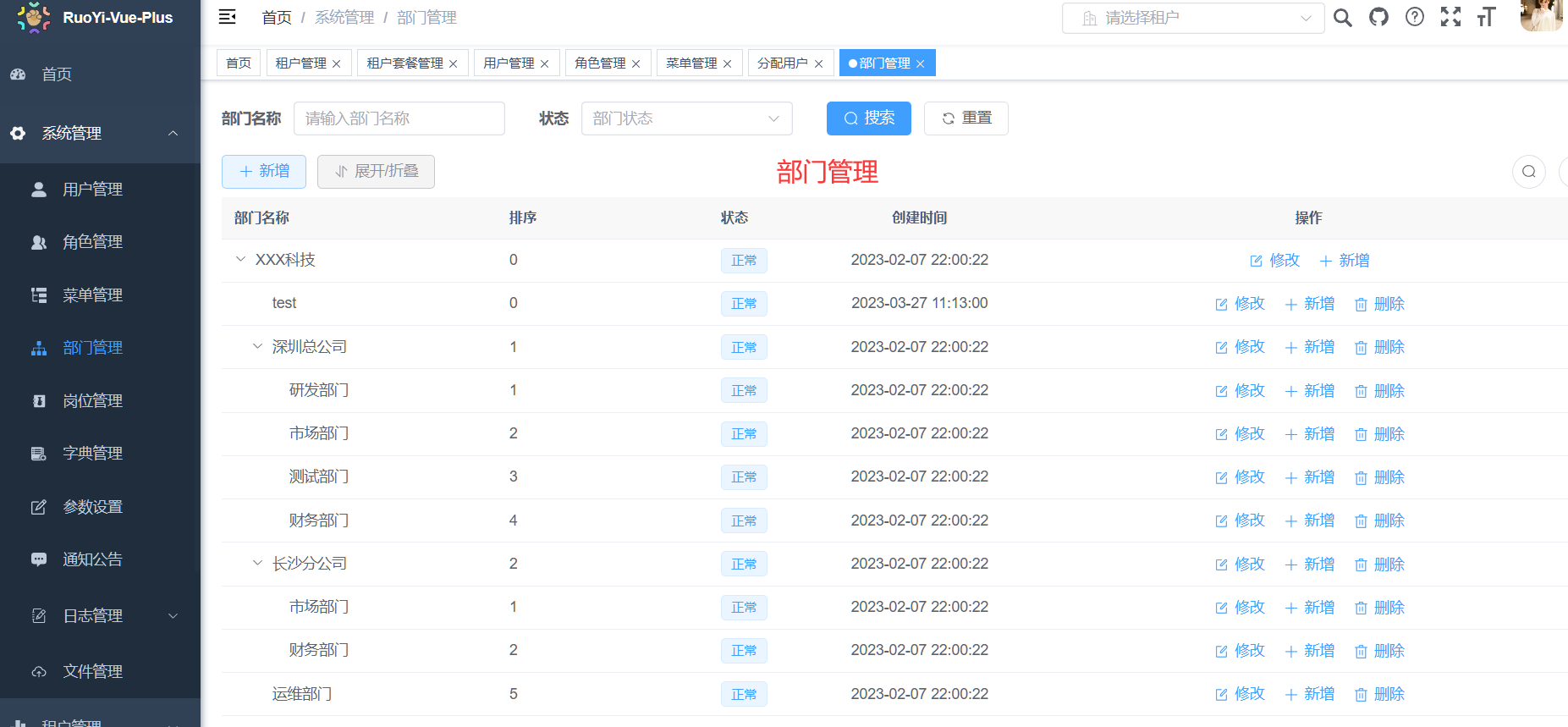Open 通知公告 in the sidebar
The height and width of the screenshot is (727, 1568).
click(100, 559)
